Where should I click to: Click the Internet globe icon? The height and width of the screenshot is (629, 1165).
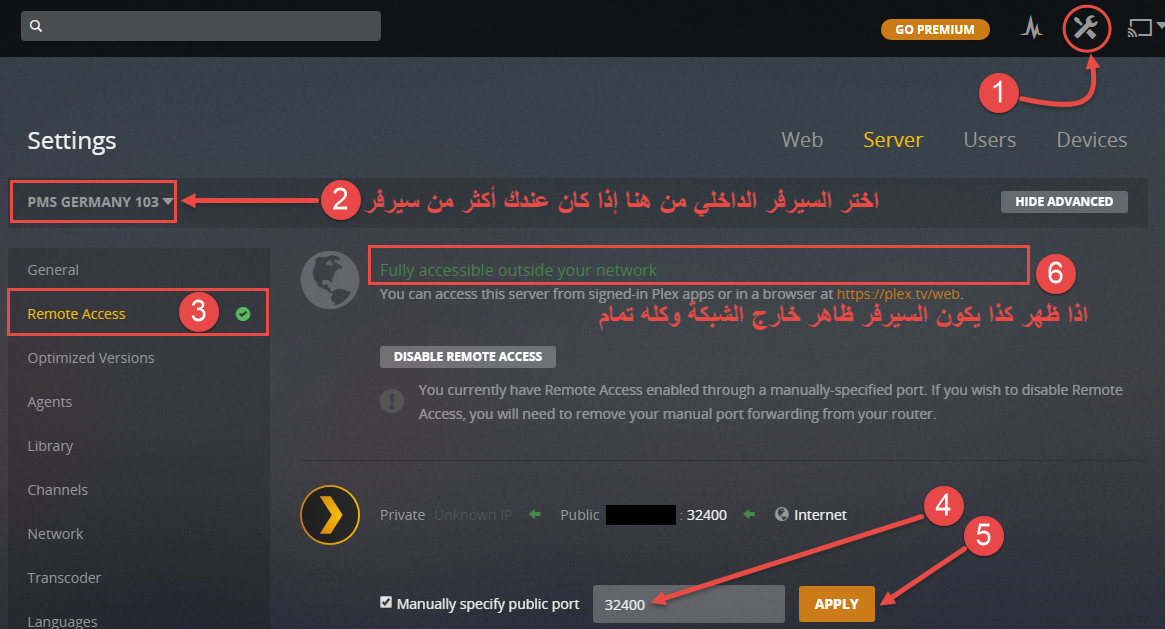(x=782, y=514)
